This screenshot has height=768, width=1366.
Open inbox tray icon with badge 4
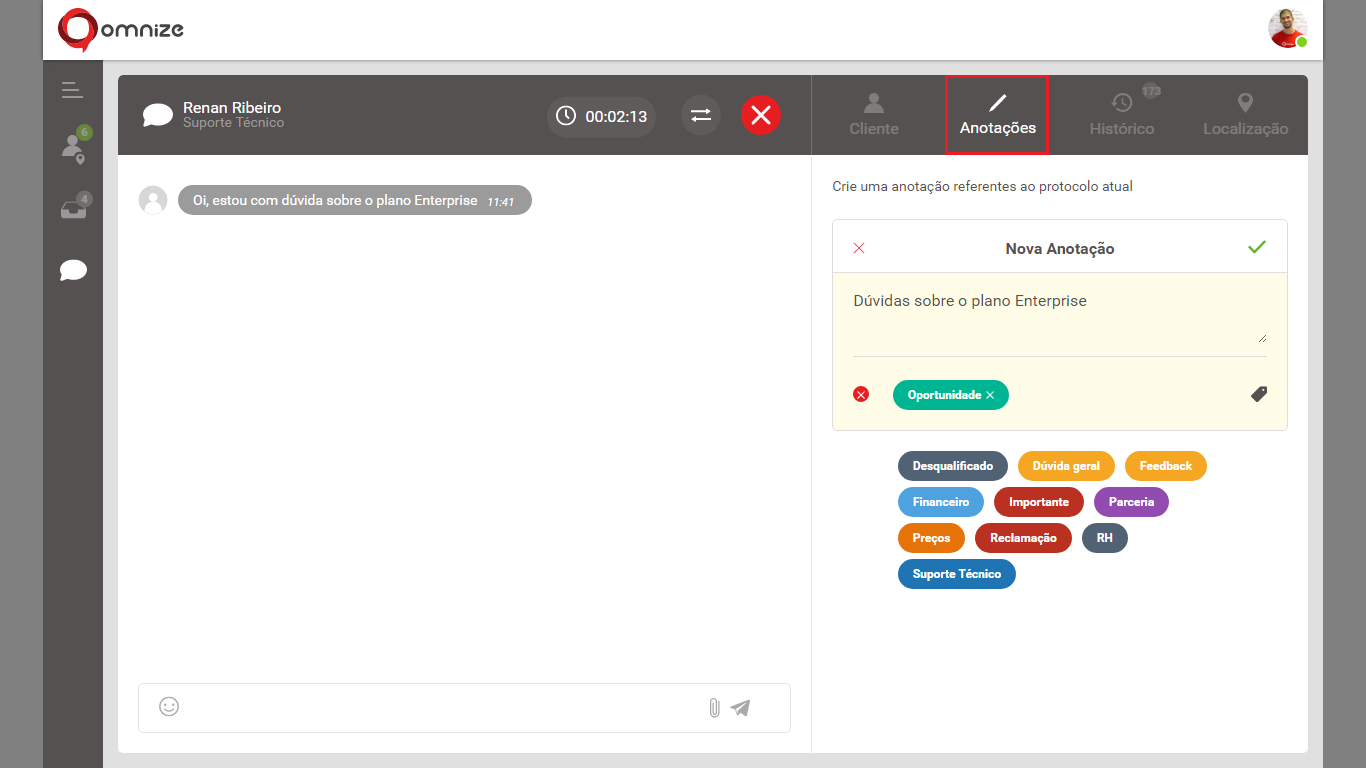[x=74, y=208]
